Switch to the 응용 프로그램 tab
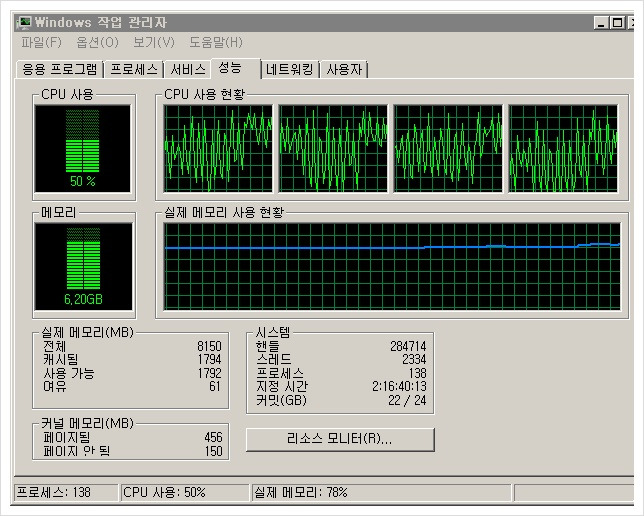Viewport: 644px width, 516px height. tap(60, 69)
